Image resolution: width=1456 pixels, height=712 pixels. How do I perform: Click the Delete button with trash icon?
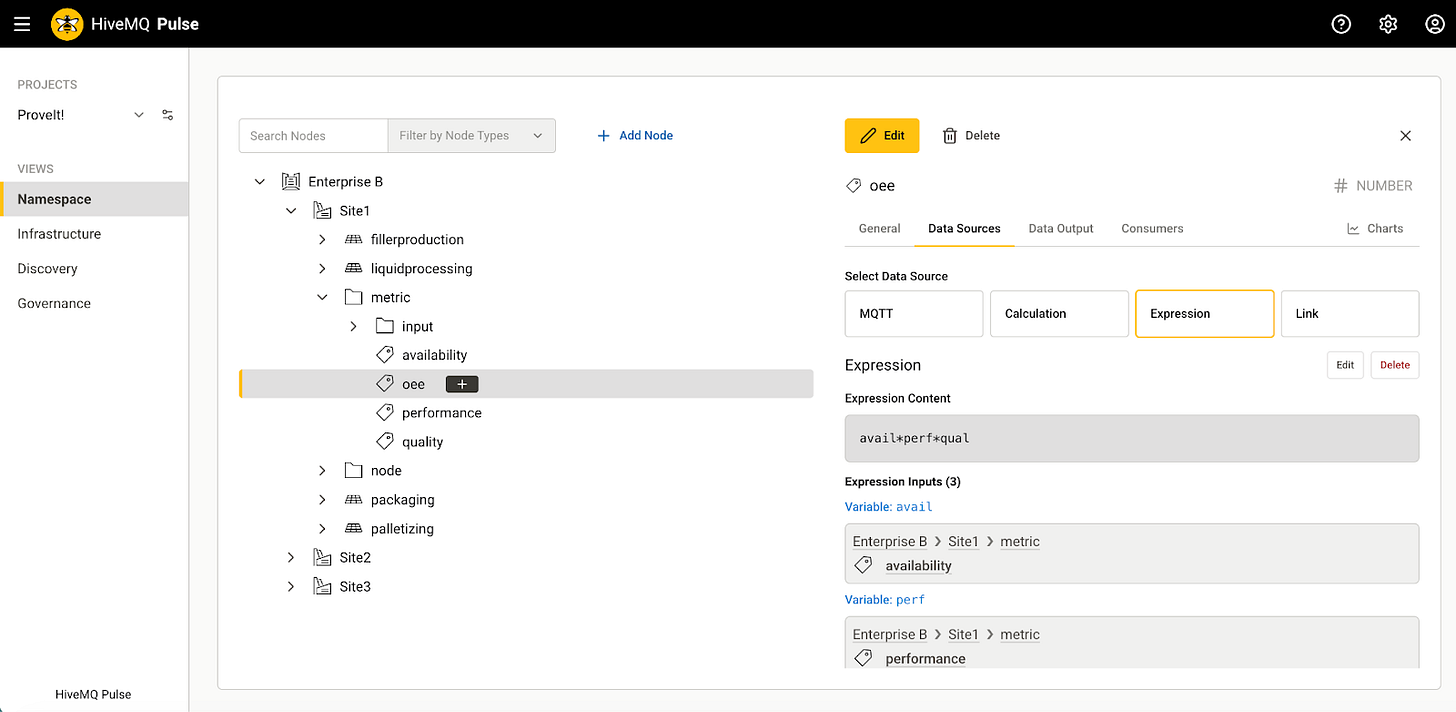pyautogui.click(x=971, y=136)
